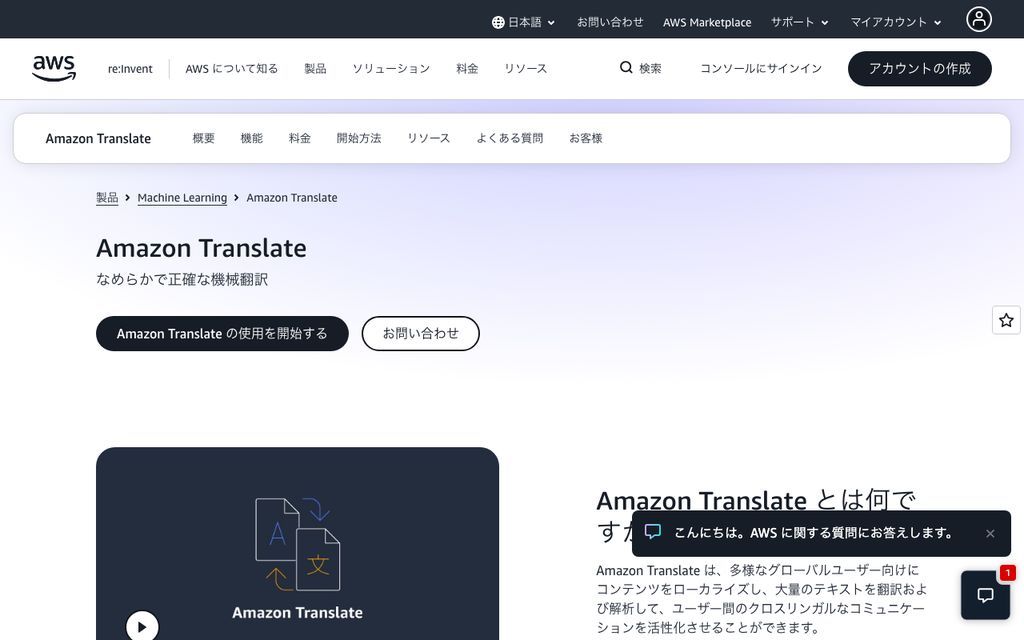Click the 製品 breadcrumb link

tap(107, 198)
